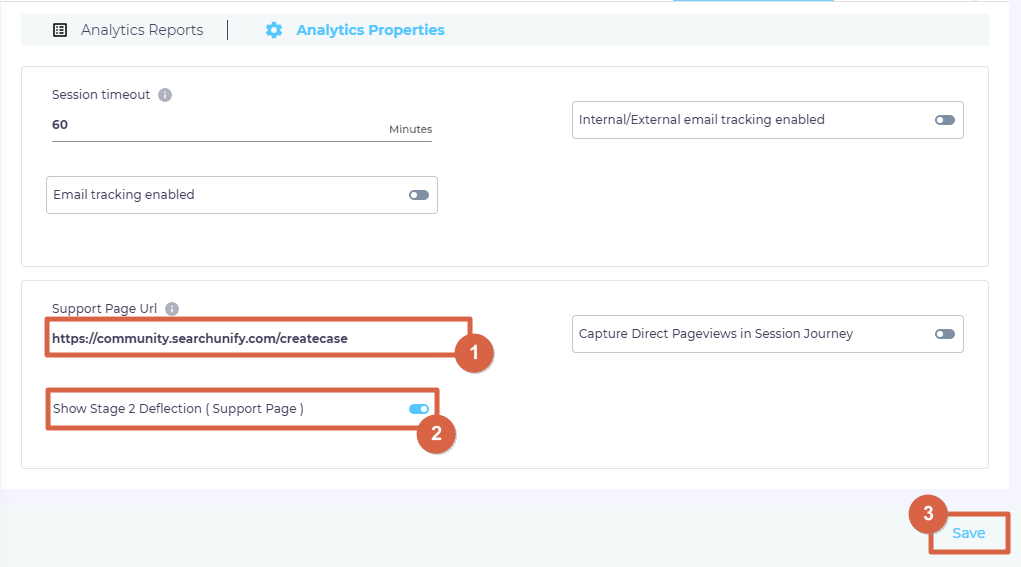
Task: Enable Internal/External email tracking toggle
Action: 945,120
